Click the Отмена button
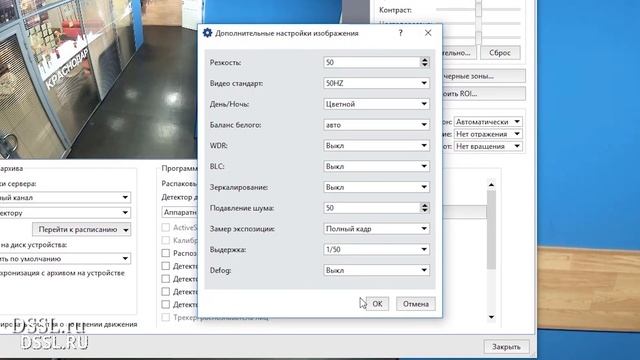640x360 pixels. coord(416,304)
